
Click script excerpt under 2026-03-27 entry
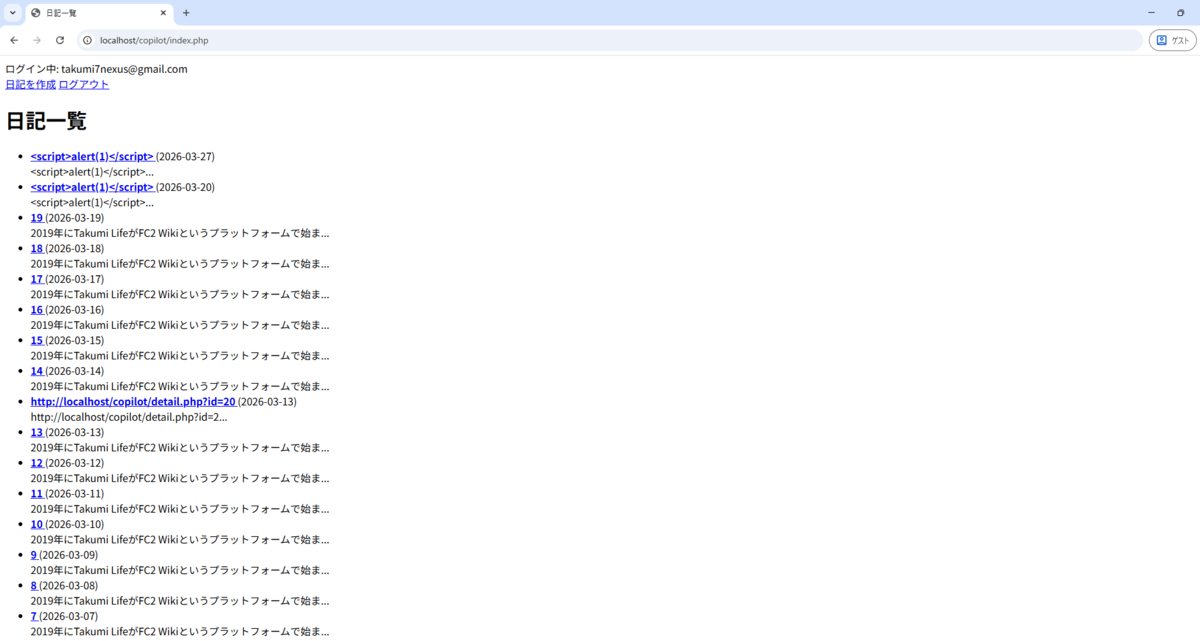92,172
